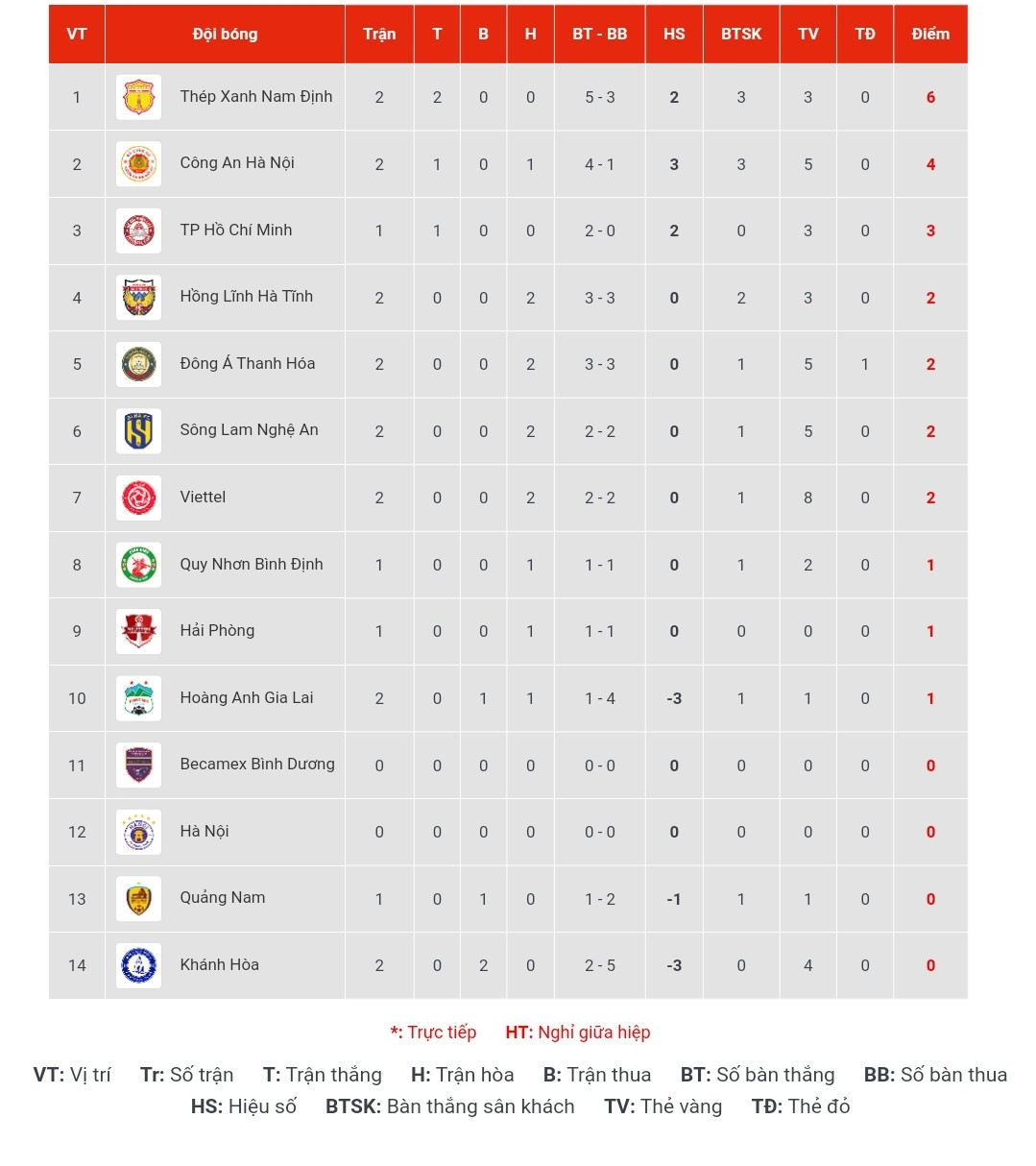The image size is (1036, 1166).
Task: Click the Quảng Nam club logo
Action: tap(138, 899)
